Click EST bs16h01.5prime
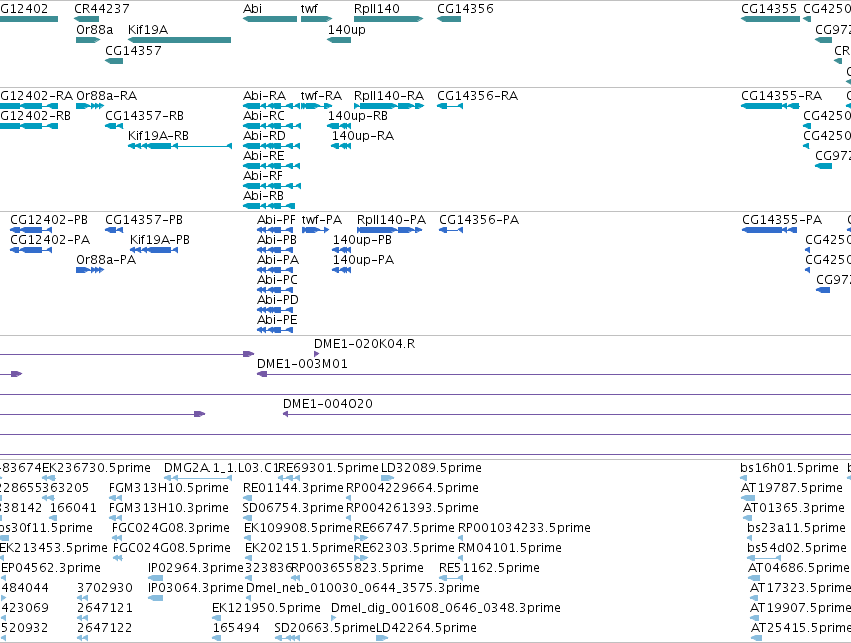This screenshot has height=643, width=851. point(790,468)
